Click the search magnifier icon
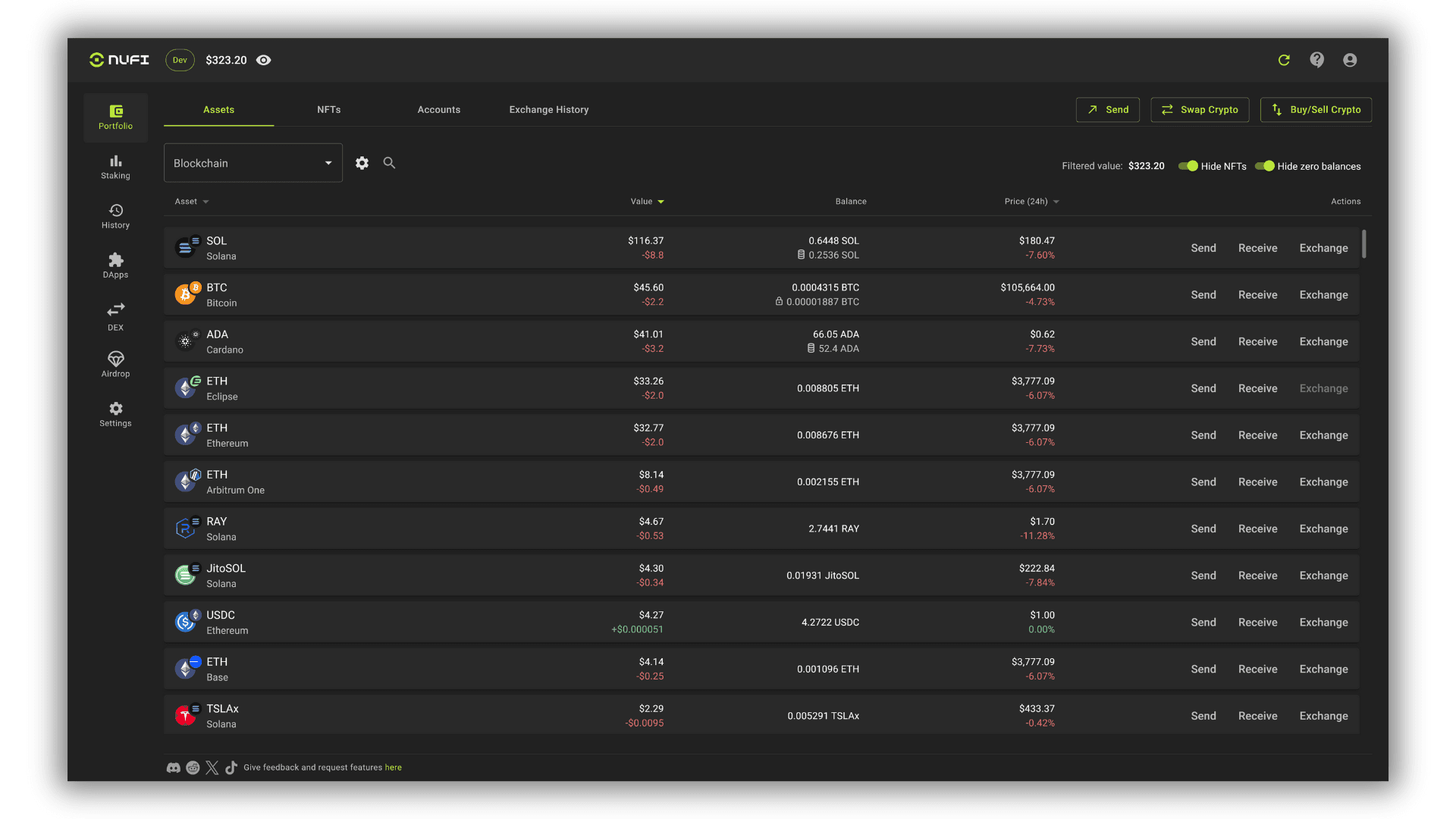Viewport: 1456px width, 819px height. [x=389, y=163]
